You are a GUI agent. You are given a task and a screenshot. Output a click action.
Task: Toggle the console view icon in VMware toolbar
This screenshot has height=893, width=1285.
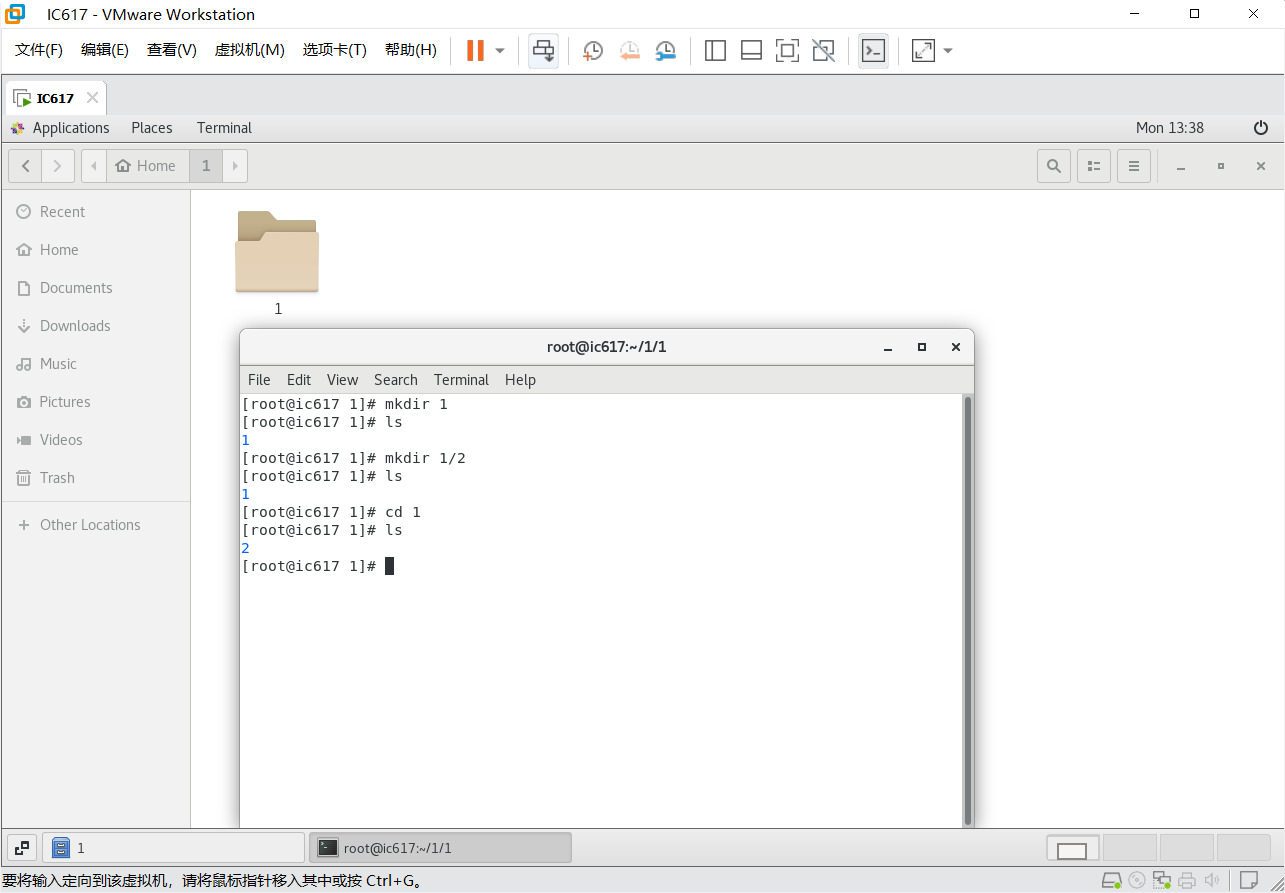pos(873,50)
